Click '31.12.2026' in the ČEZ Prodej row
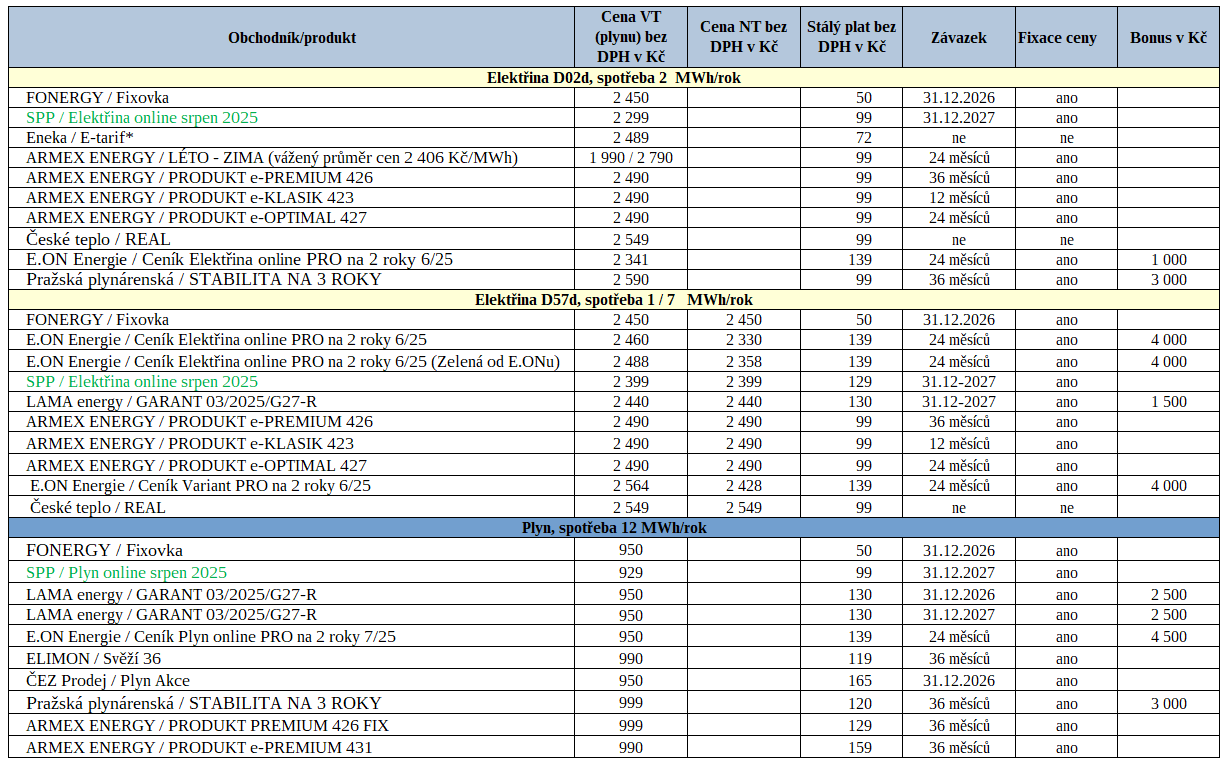1225x768 pixels. (x=959, y=681)
